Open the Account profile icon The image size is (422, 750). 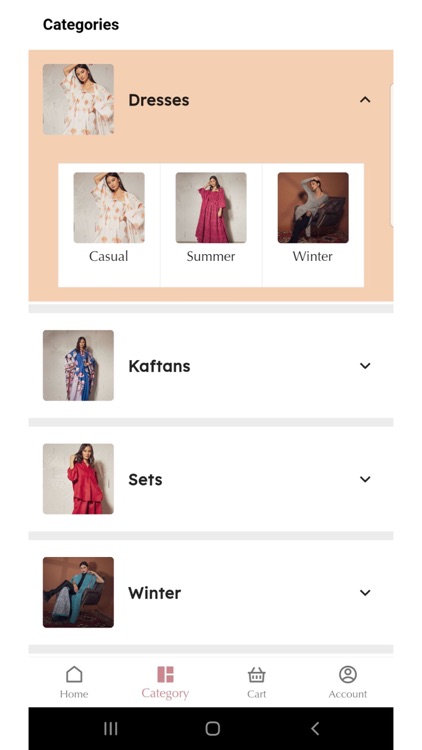348,674
